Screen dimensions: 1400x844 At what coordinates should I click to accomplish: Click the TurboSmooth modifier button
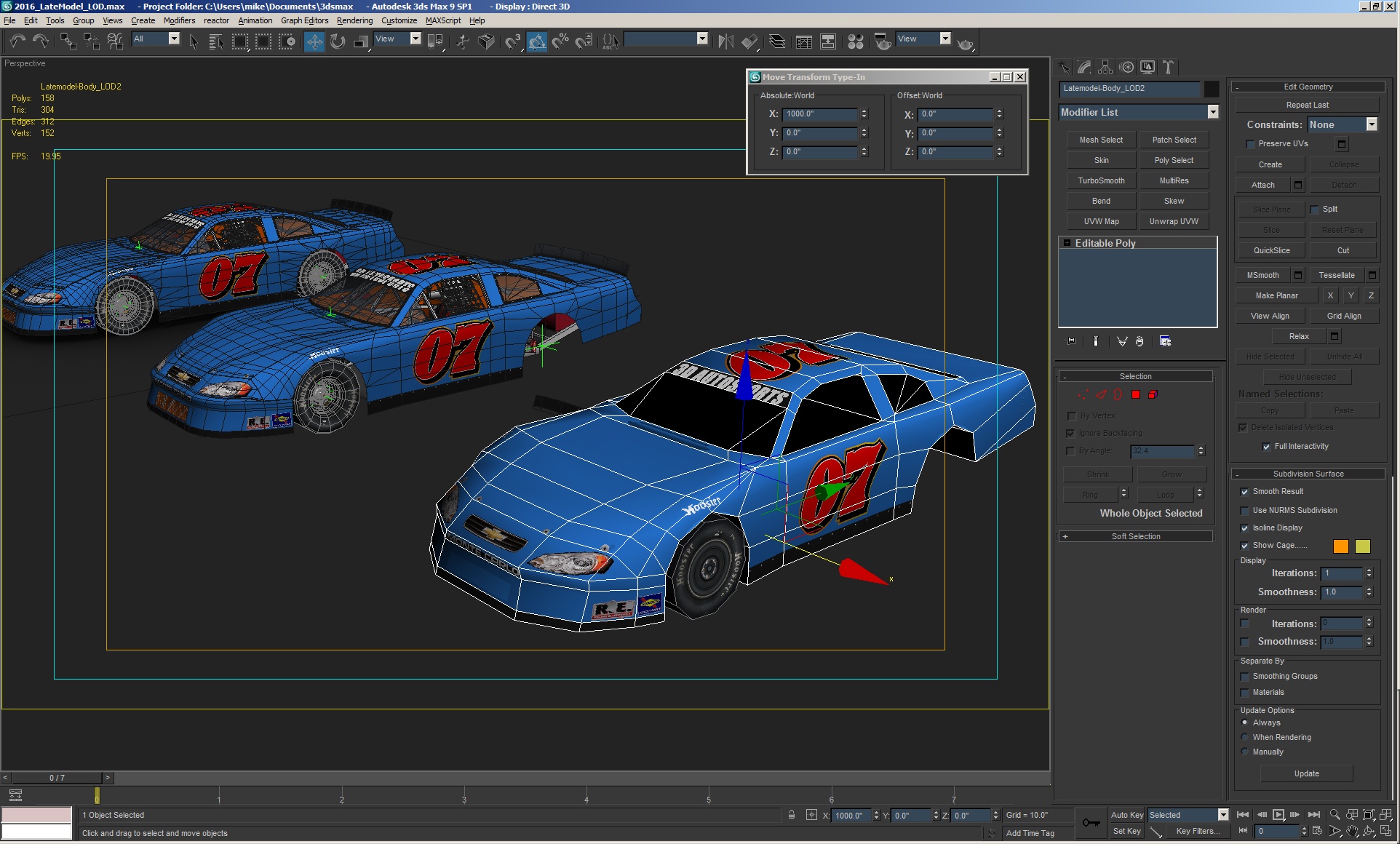(x=1101, y=180)
